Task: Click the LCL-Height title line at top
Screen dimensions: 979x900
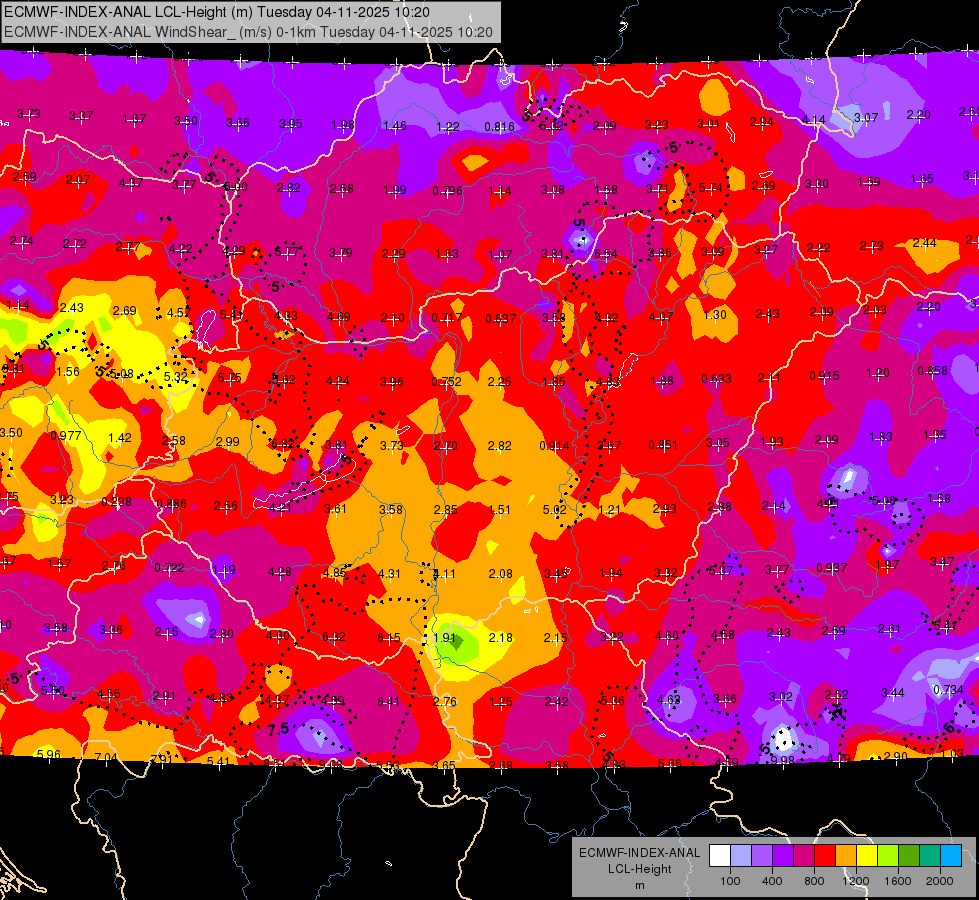Action: coord(217,12)
